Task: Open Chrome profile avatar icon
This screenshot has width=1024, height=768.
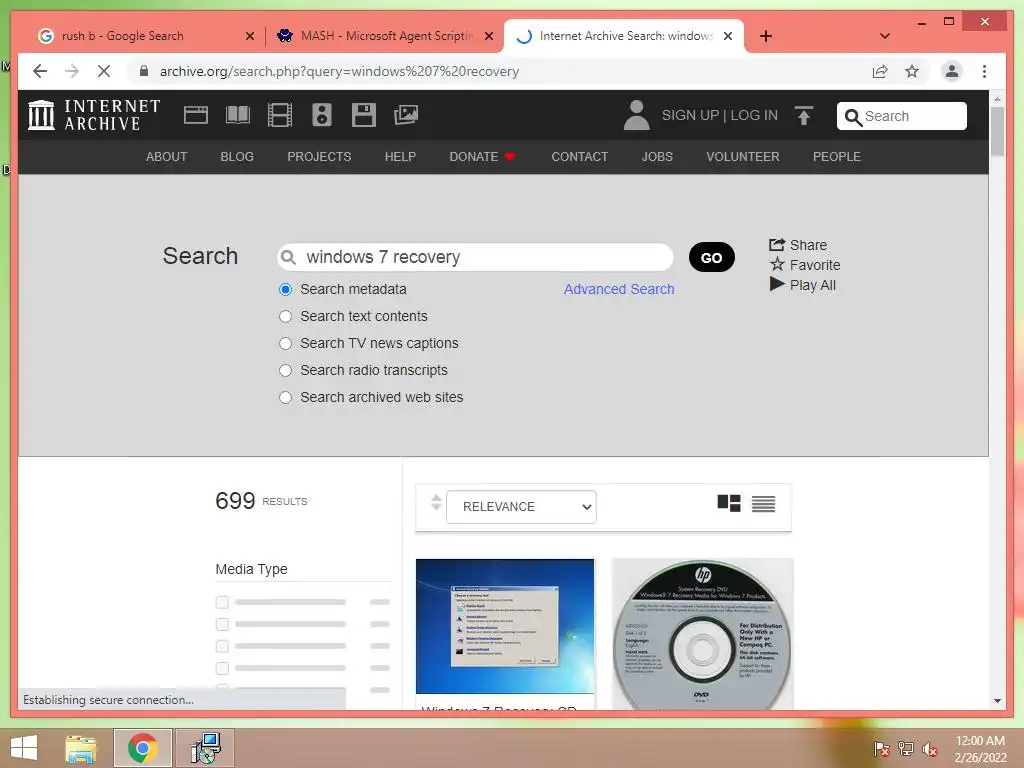Action: pyautogui.click(x=952, y=71)
